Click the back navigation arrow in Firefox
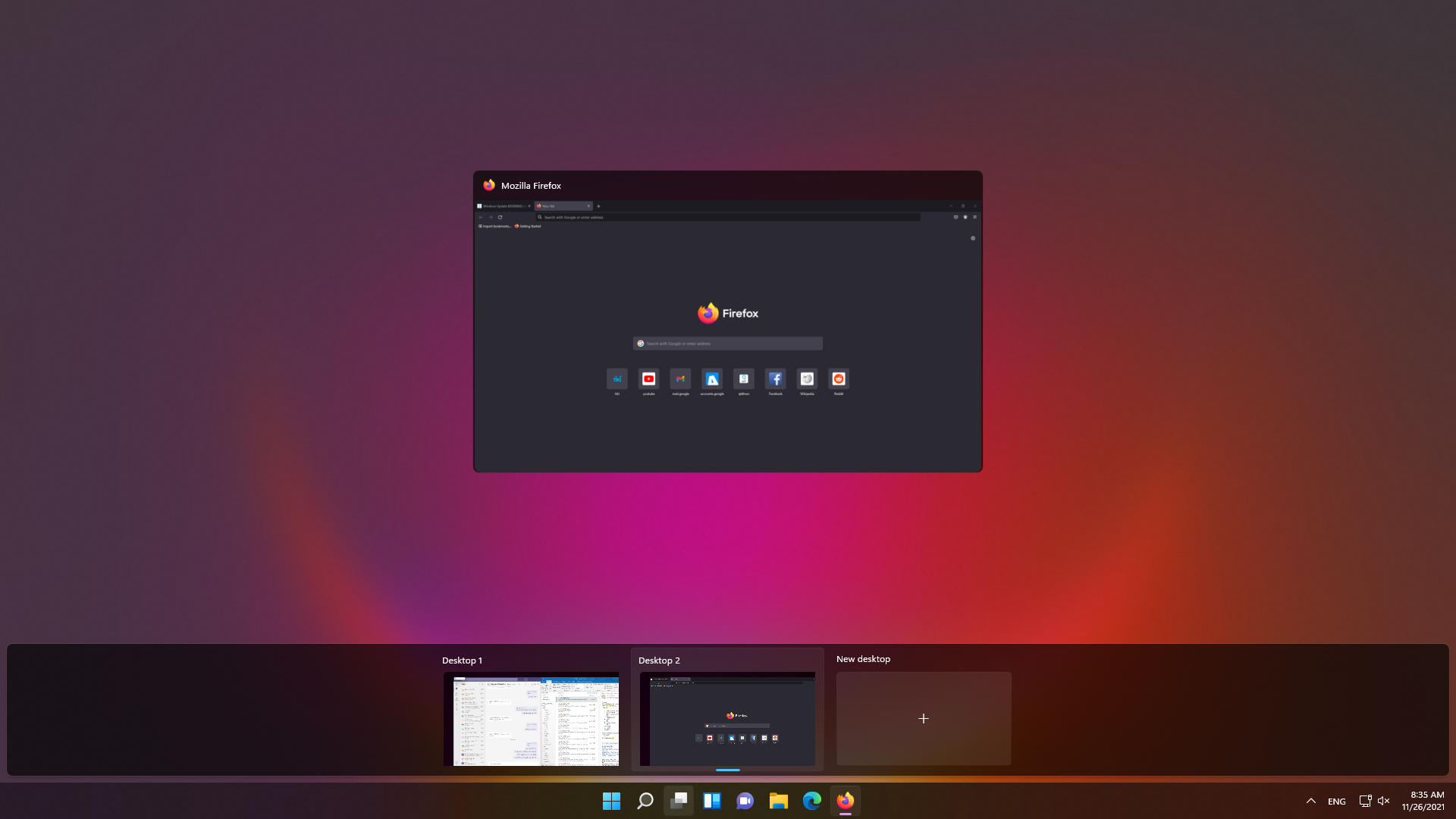Viewport: 1456px width, 819px height. (482, 217)
